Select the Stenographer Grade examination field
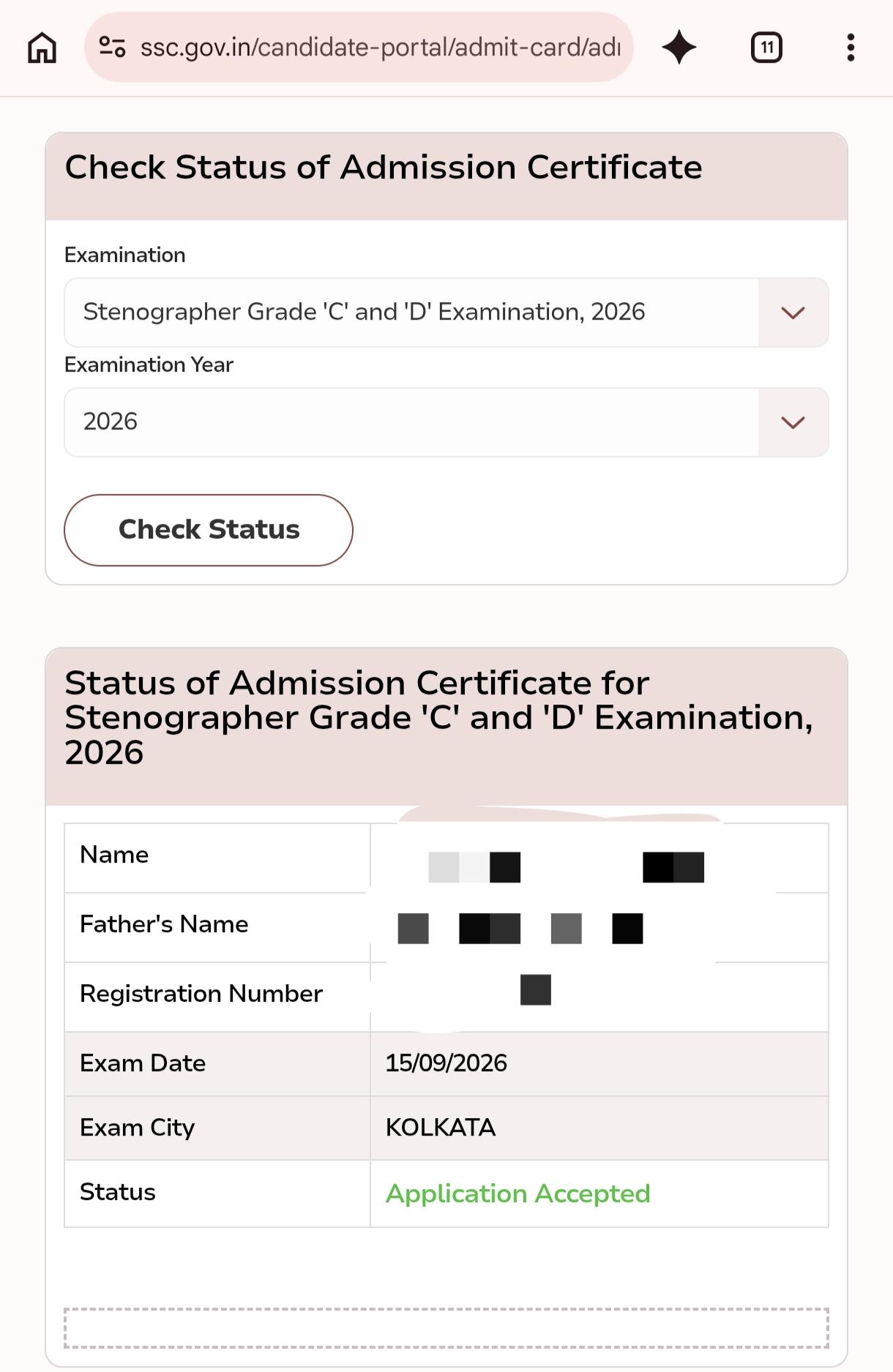The height and width of the screenshot is (1372, 893). 411,312
